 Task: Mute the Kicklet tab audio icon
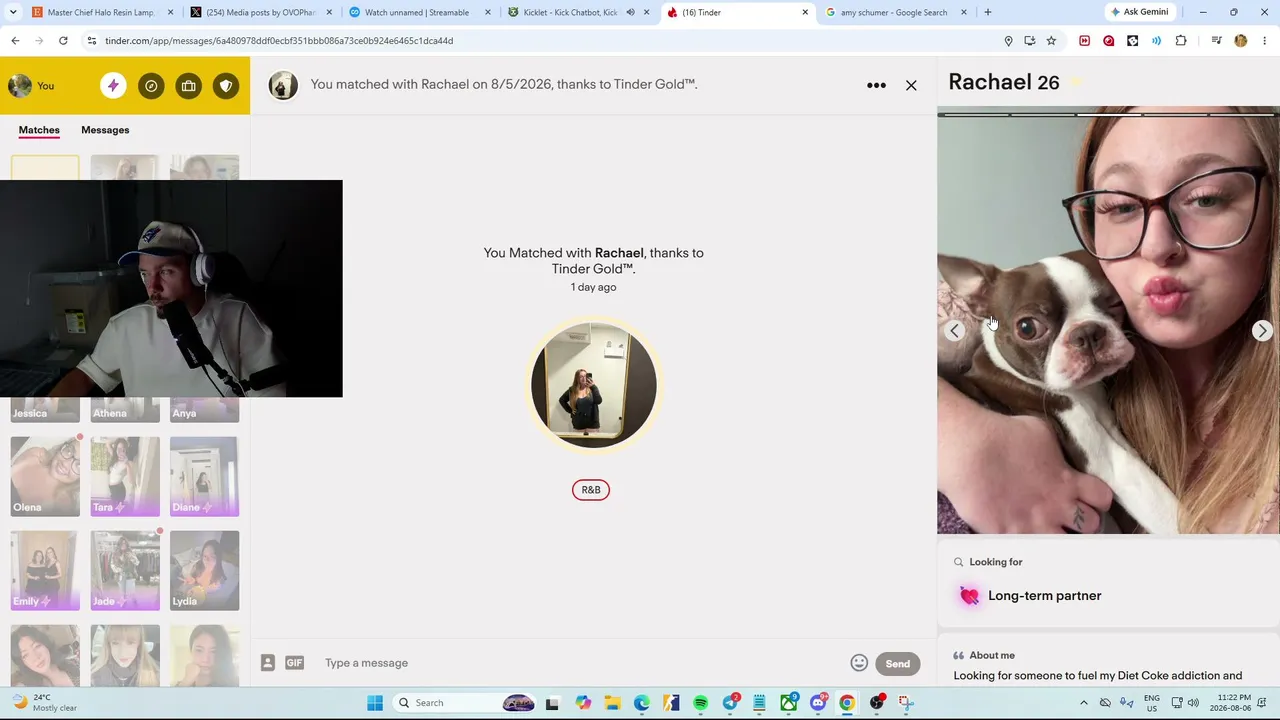(x=630, y=13)
